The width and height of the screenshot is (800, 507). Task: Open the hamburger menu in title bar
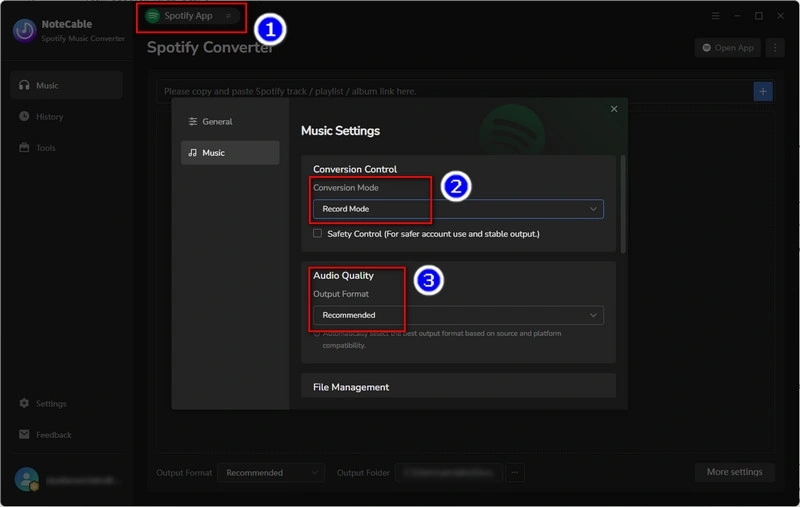pyautogui.click(x=716, y=16)
